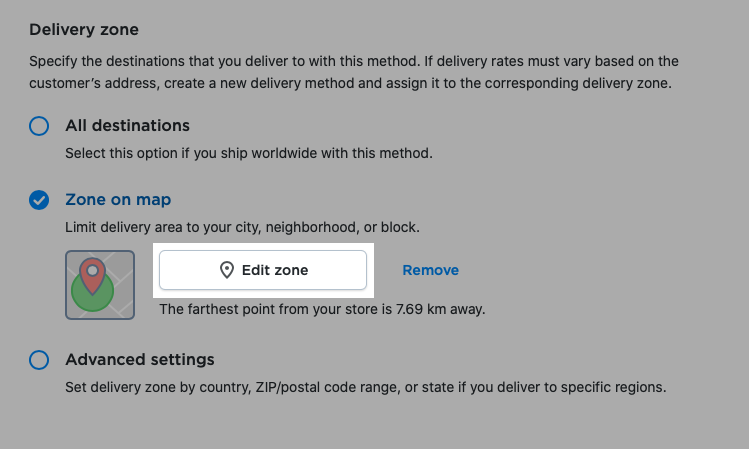Click the Remove link
Screen dimensions: 749x449
pyautogui.click(x=430, y=270)
